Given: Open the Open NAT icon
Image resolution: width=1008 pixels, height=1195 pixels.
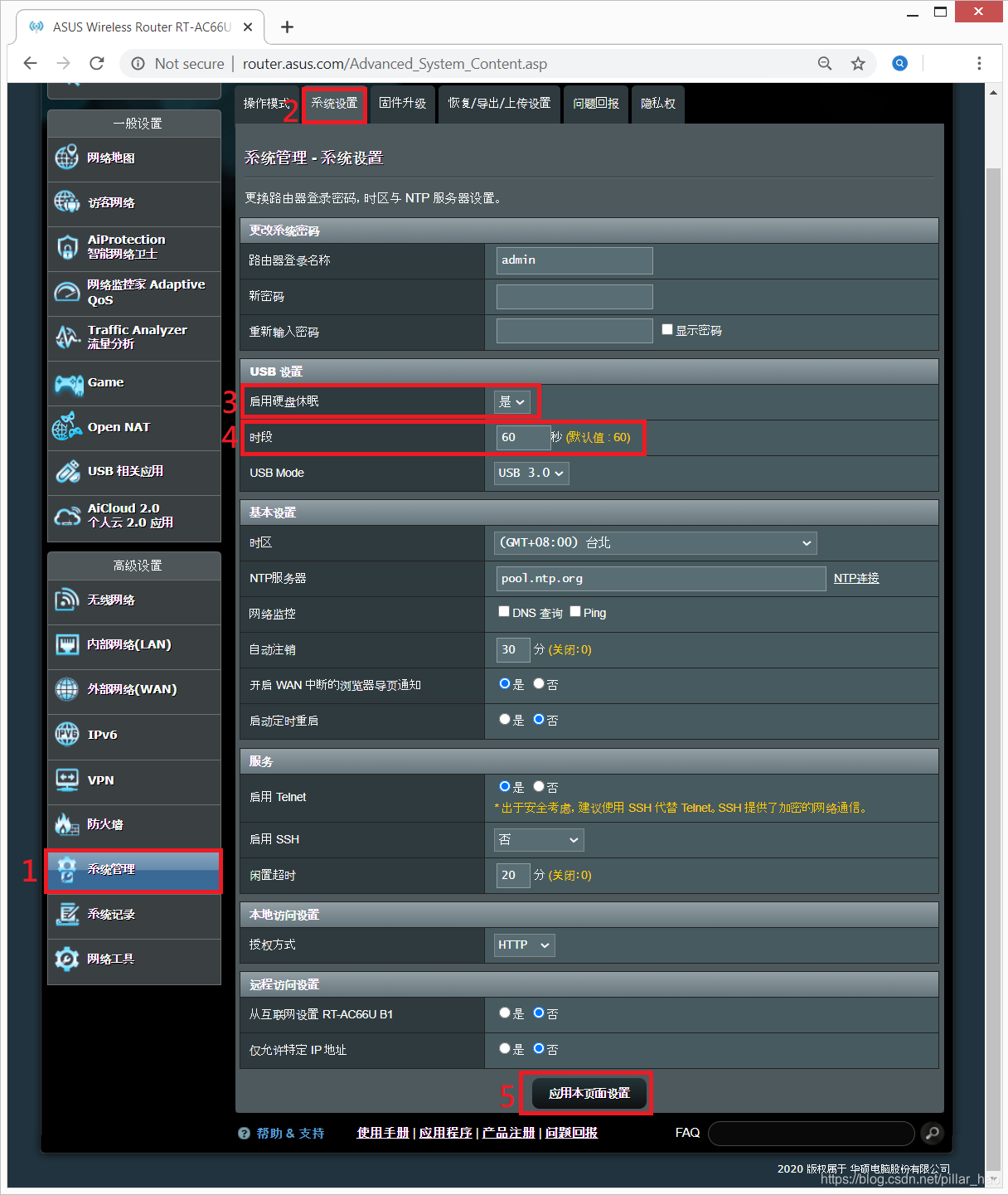Looking at the screenshot, I should pyautogui.click(x=67, y=426).
